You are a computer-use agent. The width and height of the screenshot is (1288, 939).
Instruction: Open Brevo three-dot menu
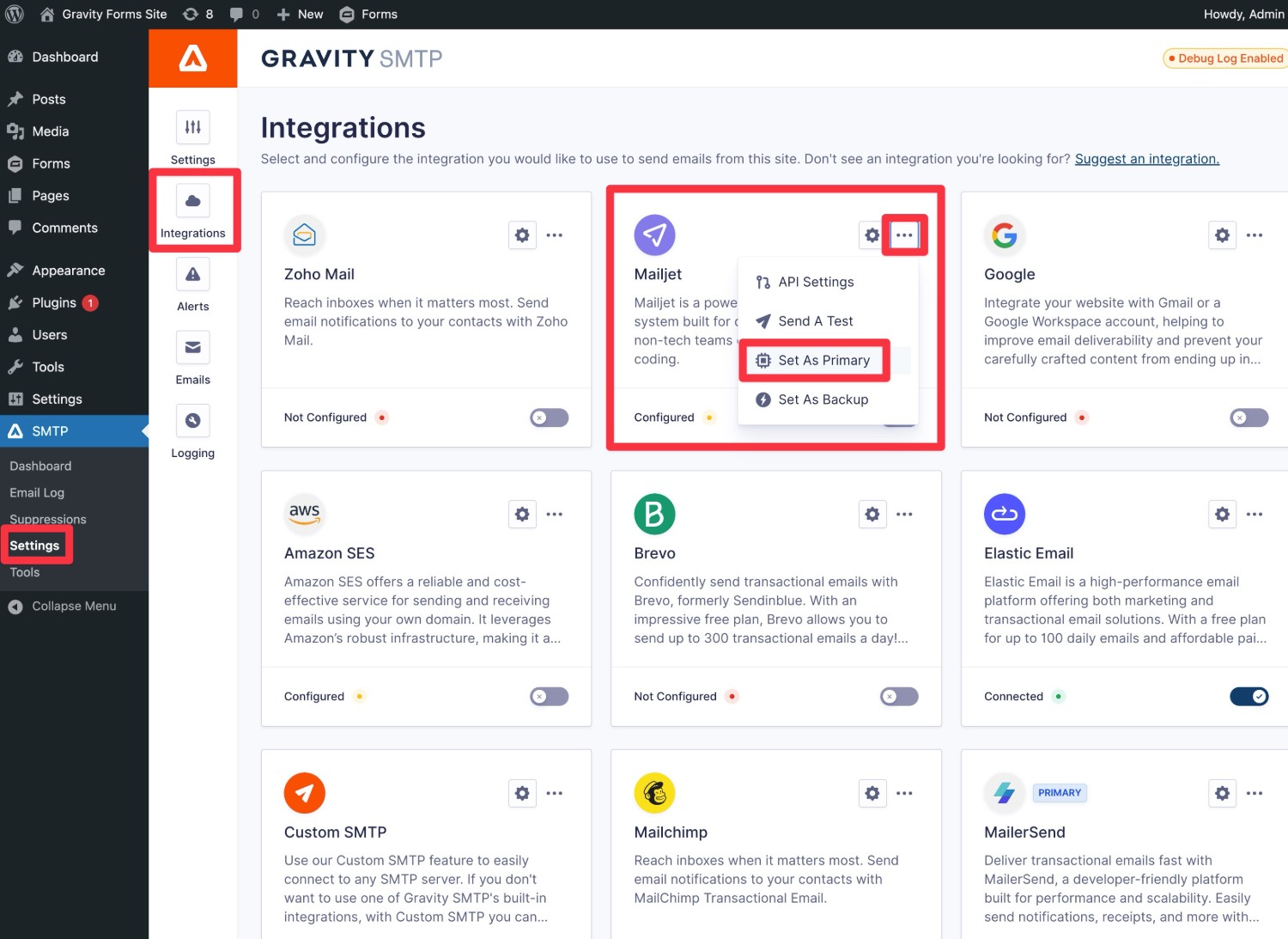(904, 514)
